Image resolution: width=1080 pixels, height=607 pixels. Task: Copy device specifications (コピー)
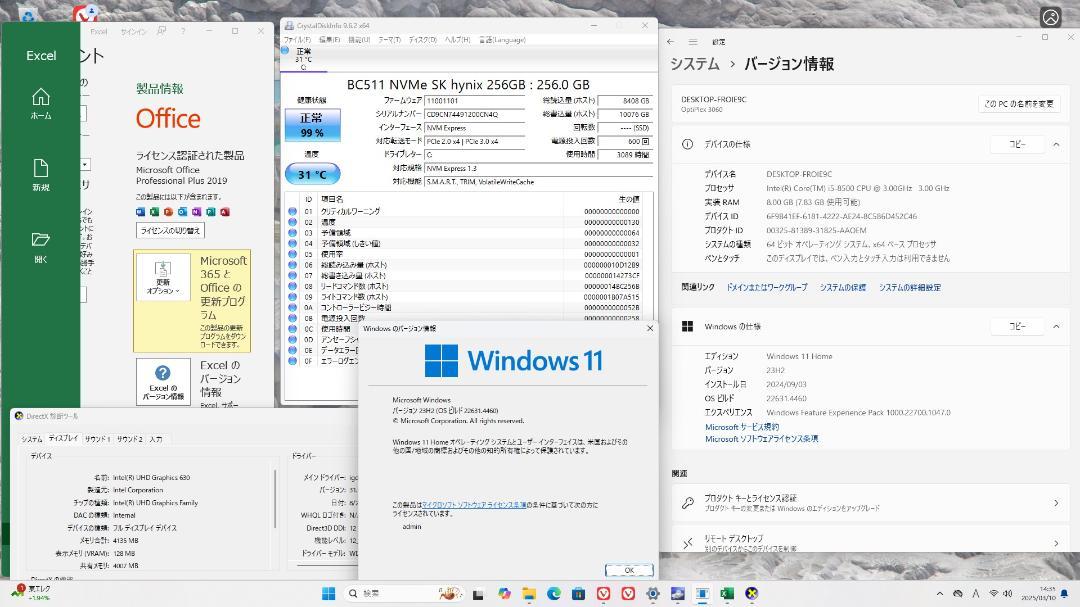tap(1017, 145)
